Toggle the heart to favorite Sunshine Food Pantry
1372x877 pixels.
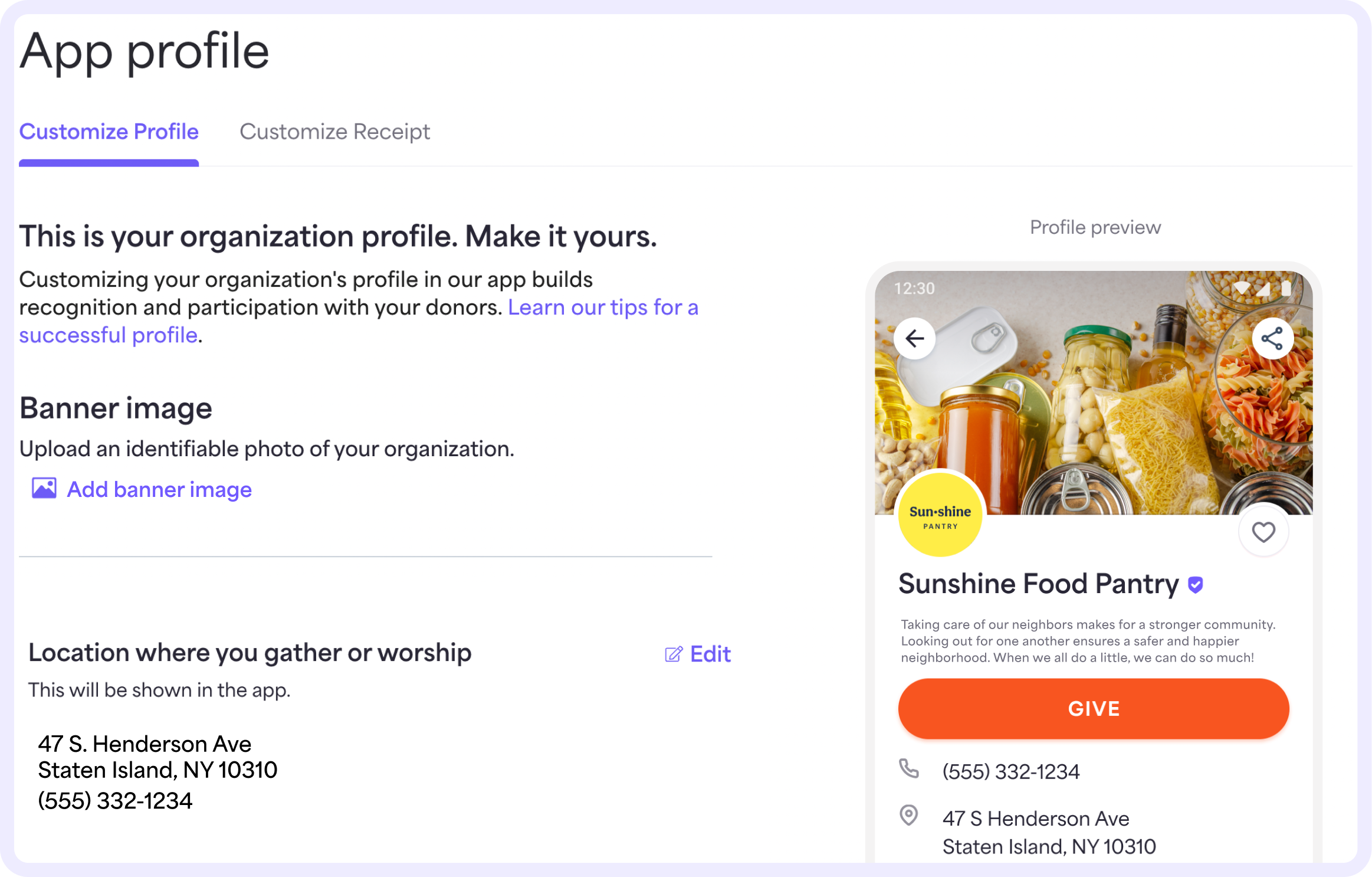click(1263, 532)
